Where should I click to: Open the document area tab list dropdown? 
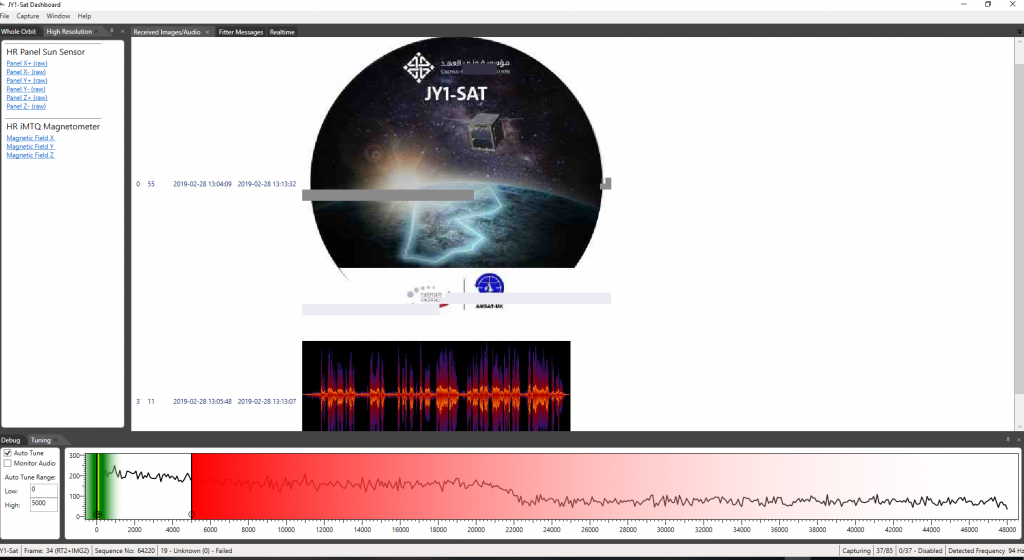click(x=1019, y=32)
